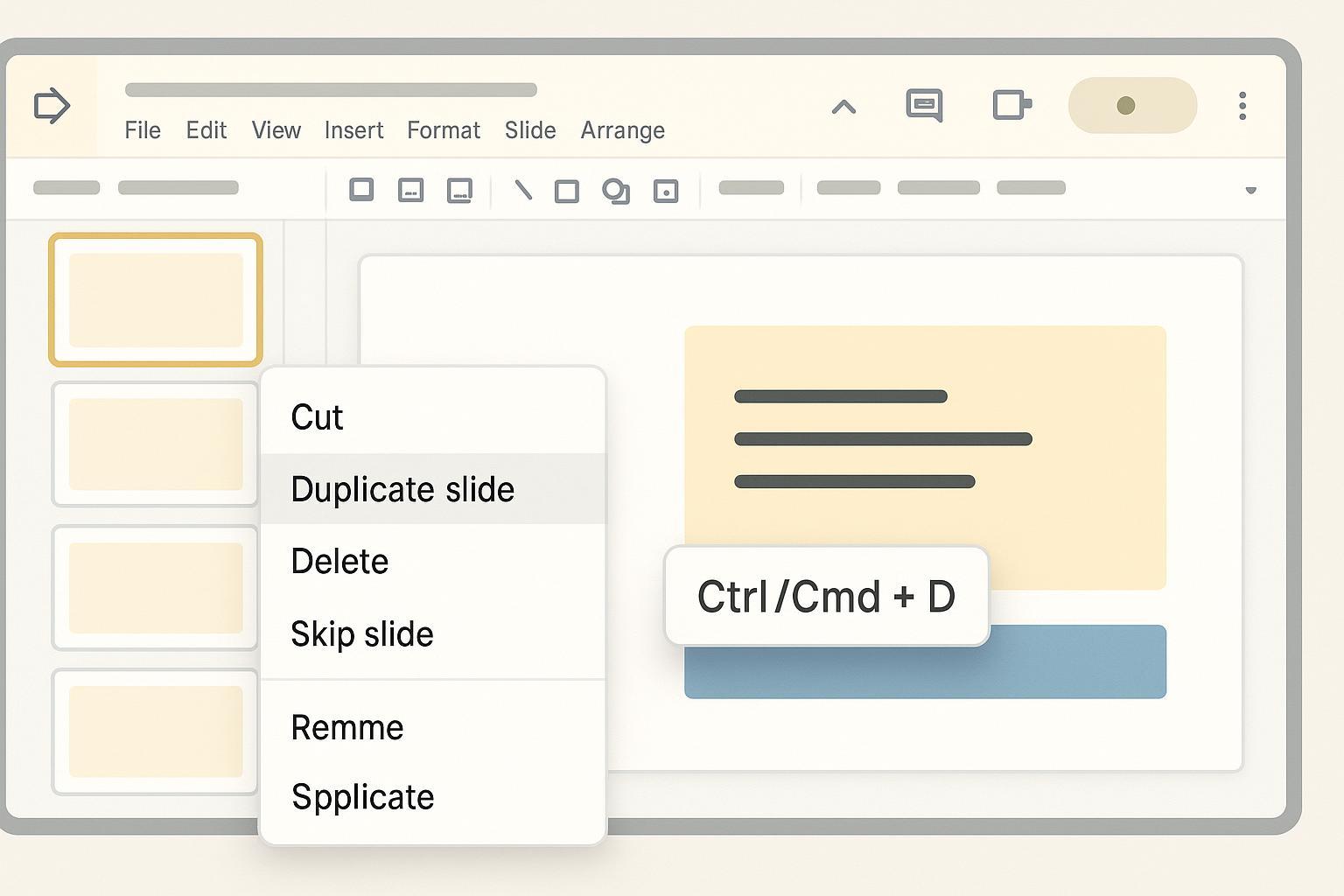
Task: Open the three-dot more options menu
Action: (1242, 106)
